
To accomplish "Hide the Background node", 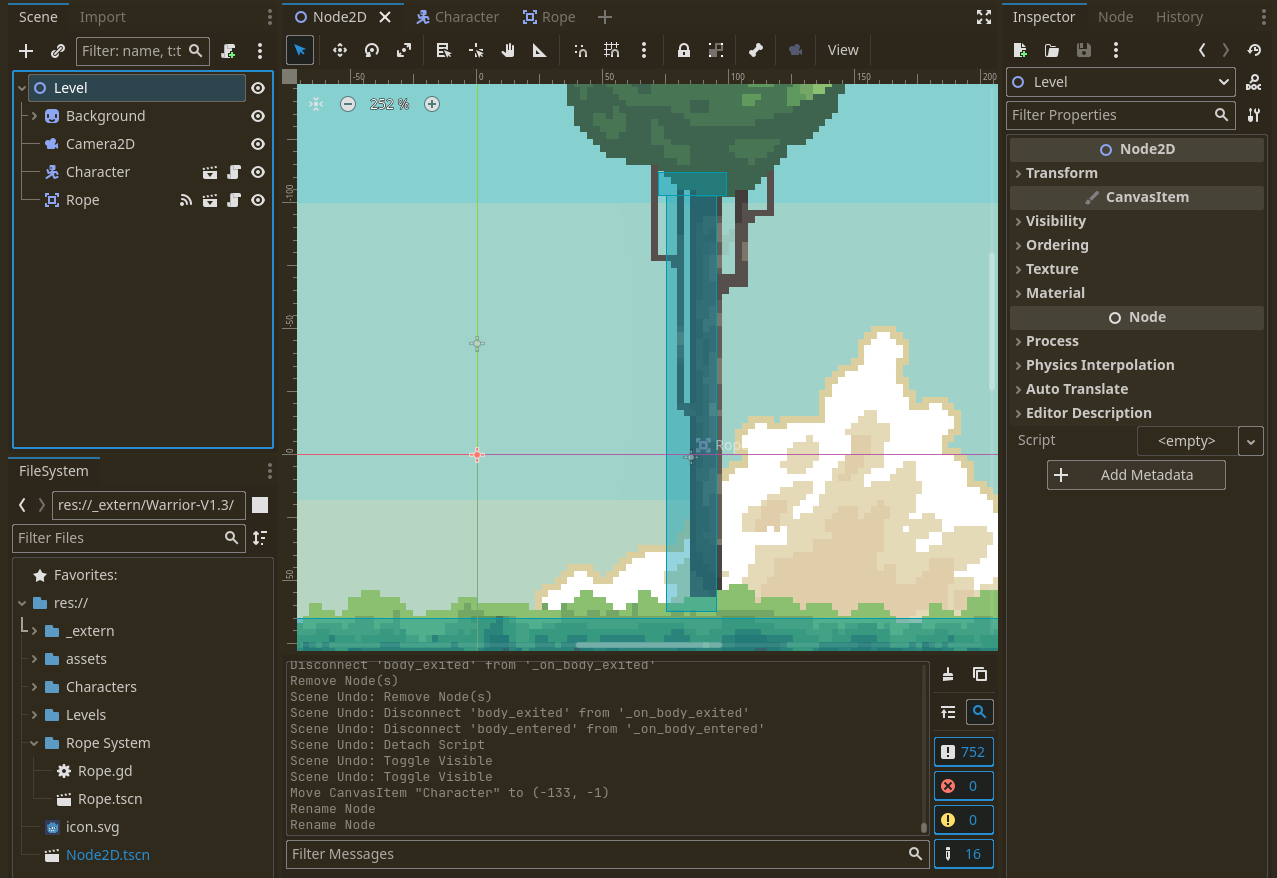I will click(x=258, y=115).
